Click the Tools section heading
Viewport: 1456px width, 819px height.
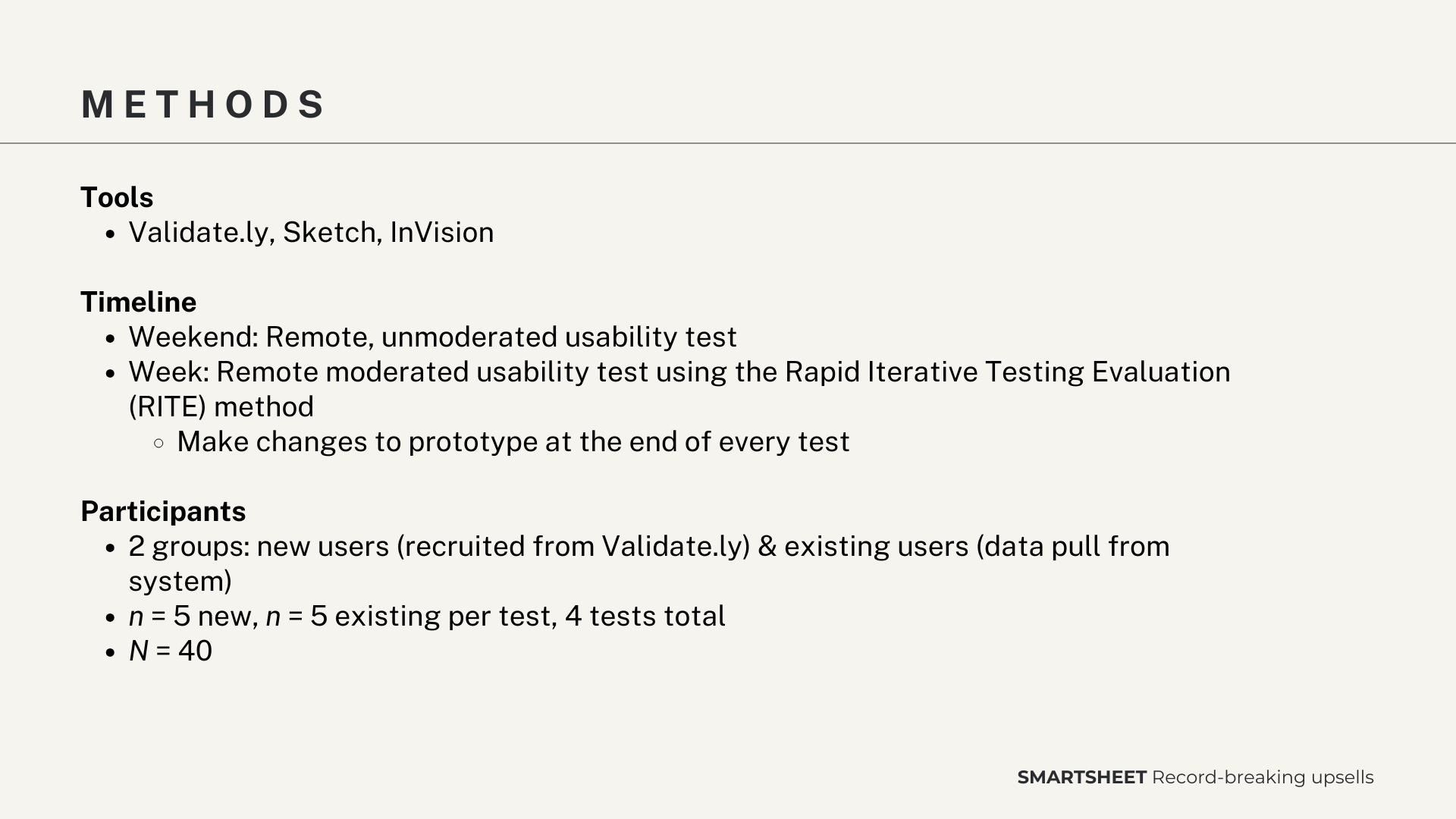pyautogui.click(x=117, y=198)
